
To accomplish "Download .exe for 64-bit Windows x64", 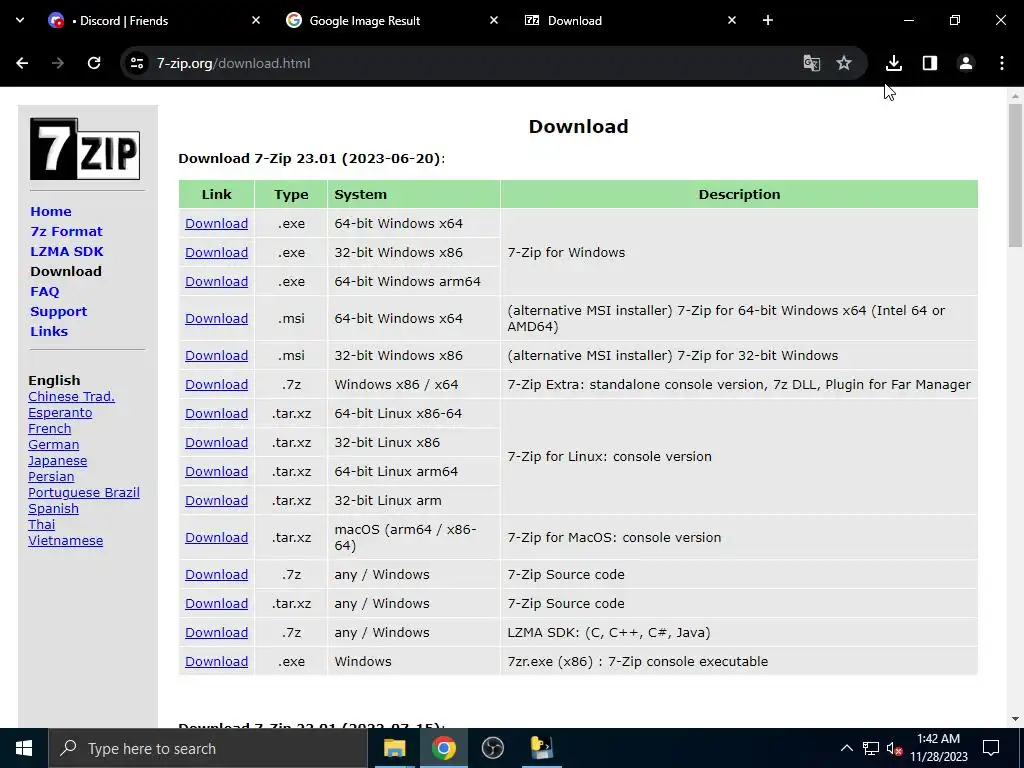I will click(x=216, y=223).
